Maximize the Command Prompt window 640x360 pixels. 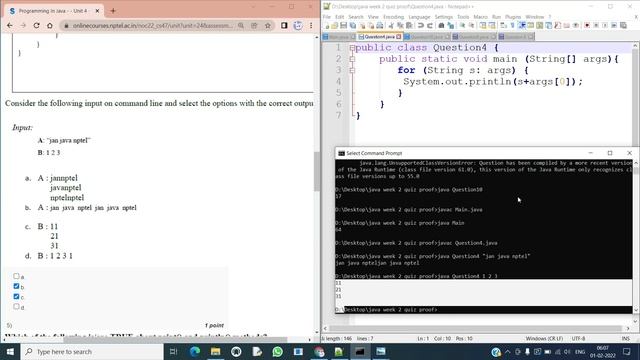pyautogui.click(x=610, y=153)
